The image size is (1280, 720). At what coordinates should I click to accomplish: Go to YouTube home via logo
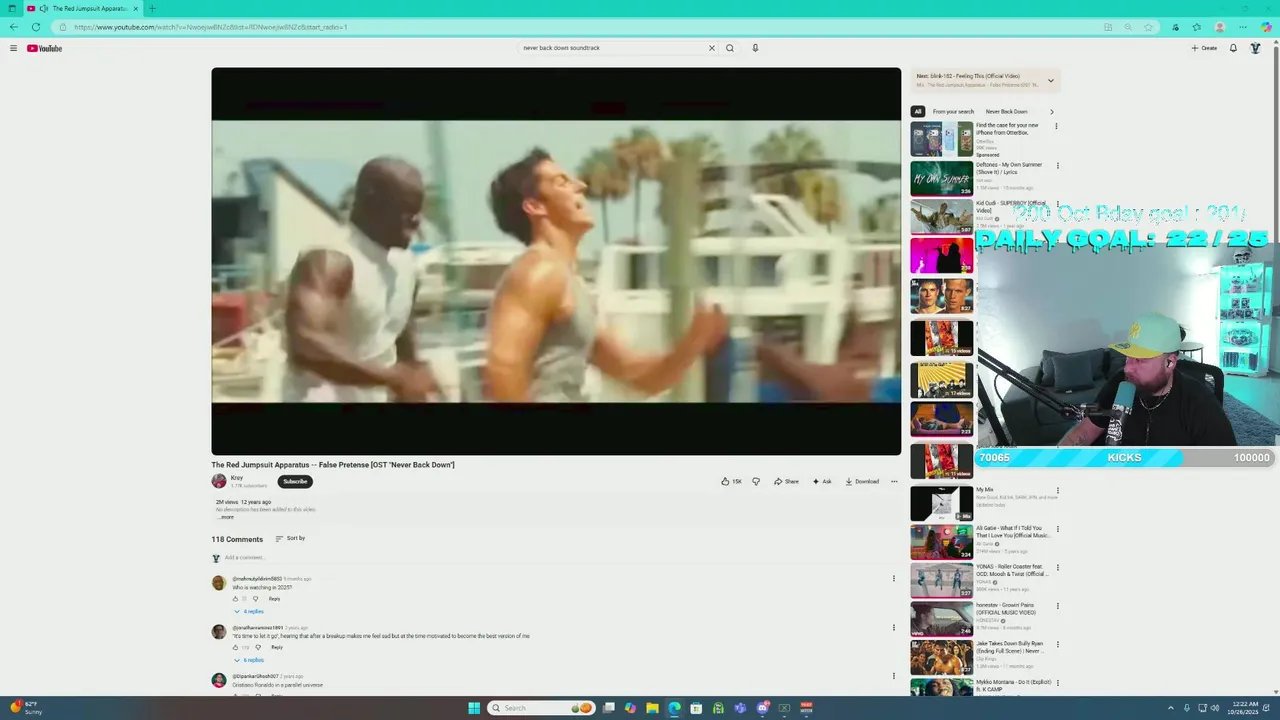44,48
